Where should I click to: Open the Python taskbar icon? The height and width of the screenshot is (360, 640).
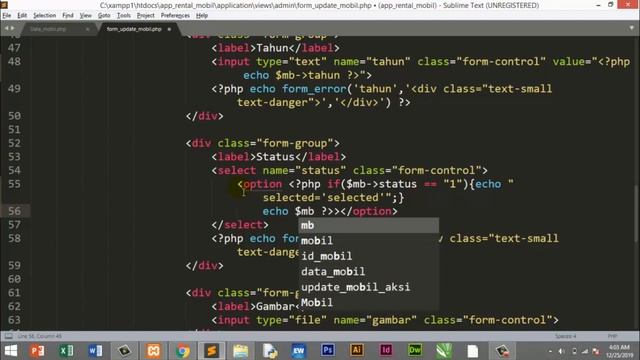click(x=270, y=351)
